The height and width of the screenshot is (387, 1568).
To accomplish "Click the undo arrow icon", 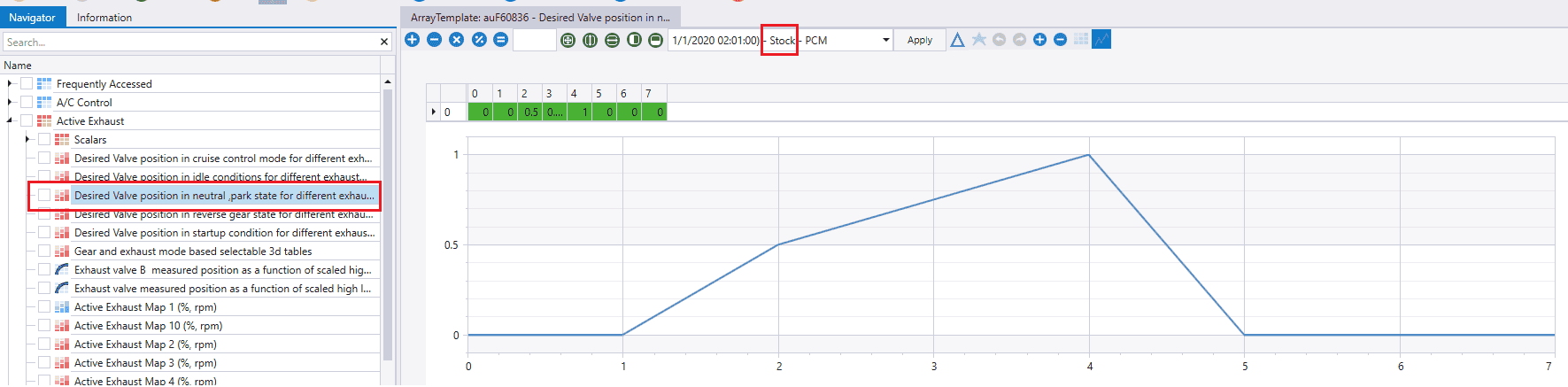I will (1000, 40).
